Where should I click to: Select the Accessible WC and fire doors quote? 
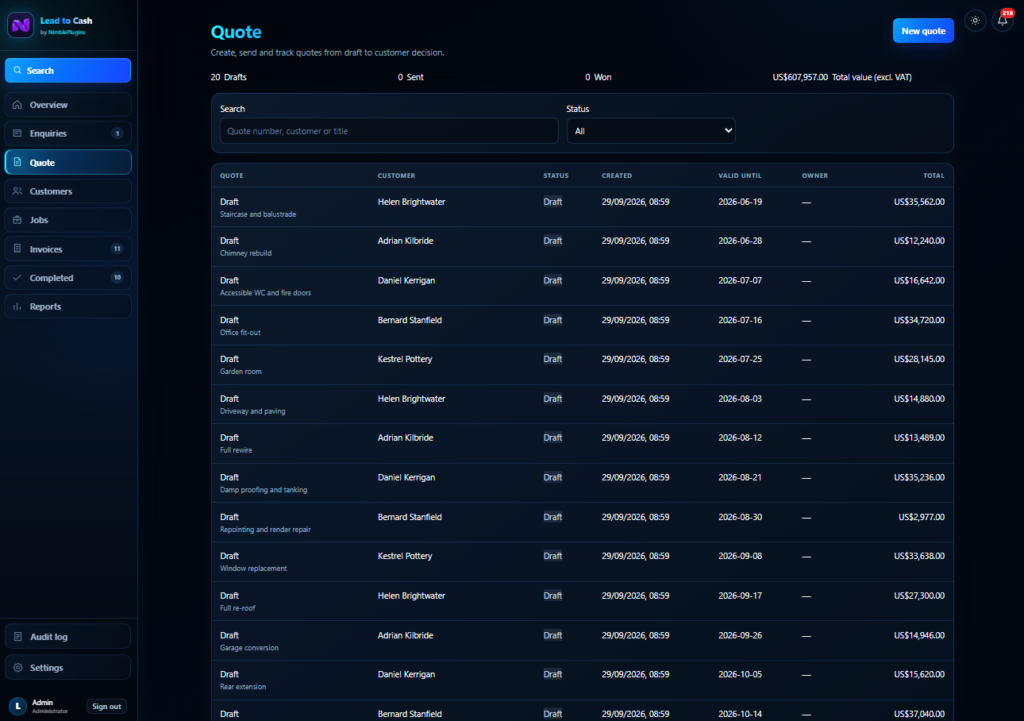(x=582, y=286)
